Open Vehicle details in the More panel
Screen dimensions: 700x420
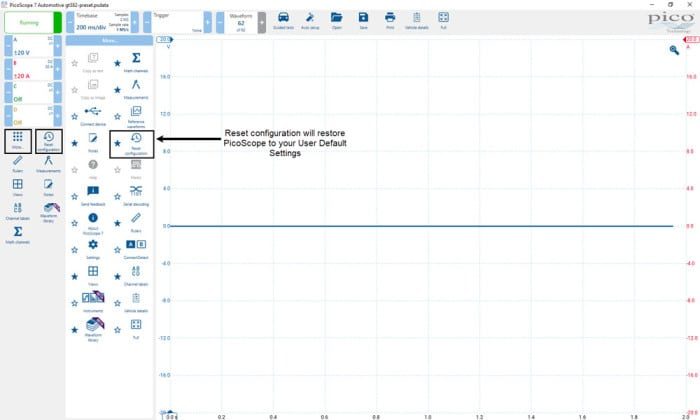pos(136,303)
